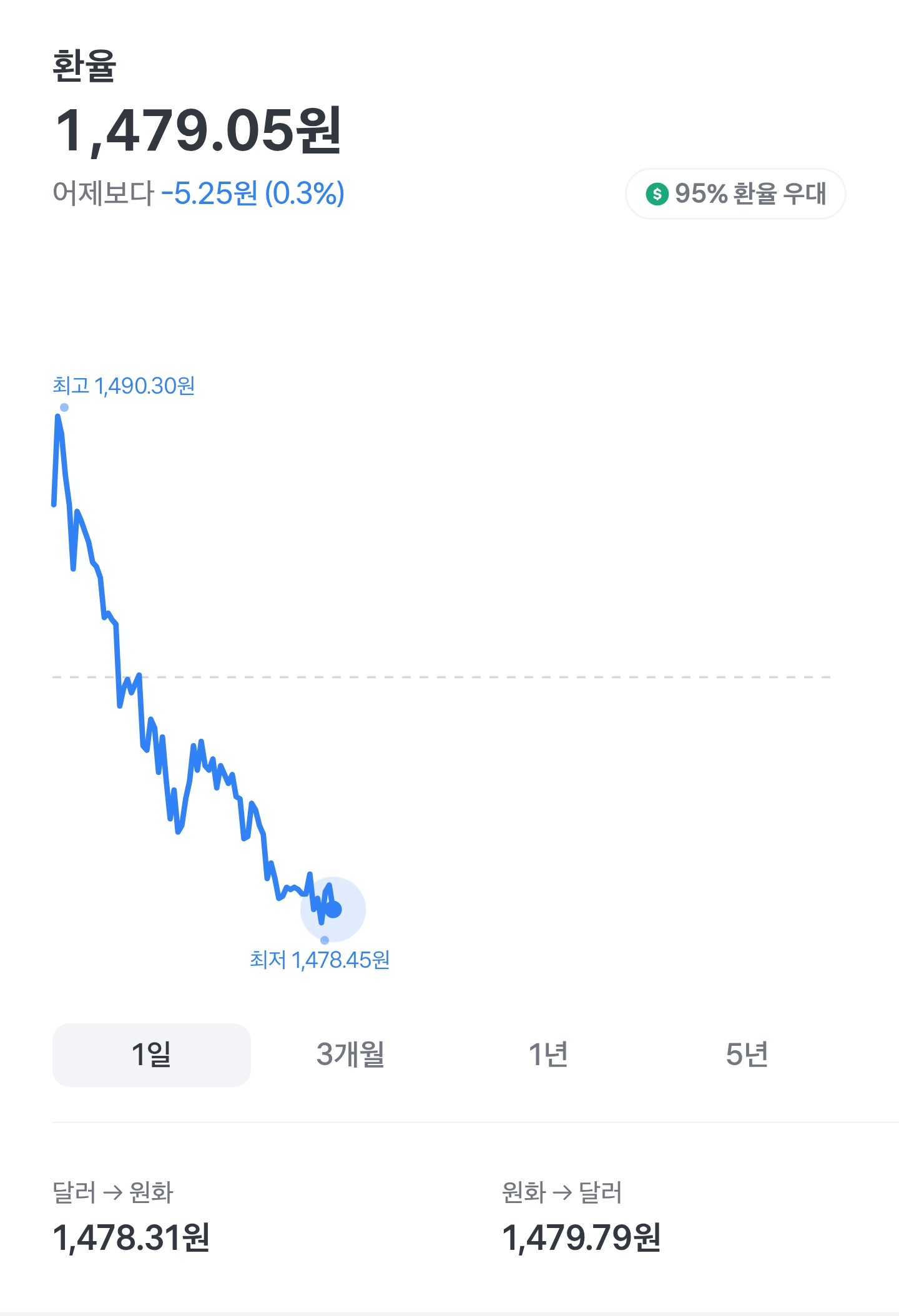
Task: Select the 1일 period tab
Action: pos(152,1055)
